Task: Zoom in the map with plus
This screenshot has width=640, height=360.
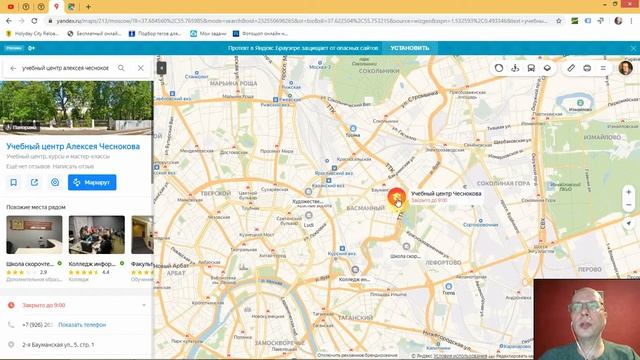Action: pos(629,192)
